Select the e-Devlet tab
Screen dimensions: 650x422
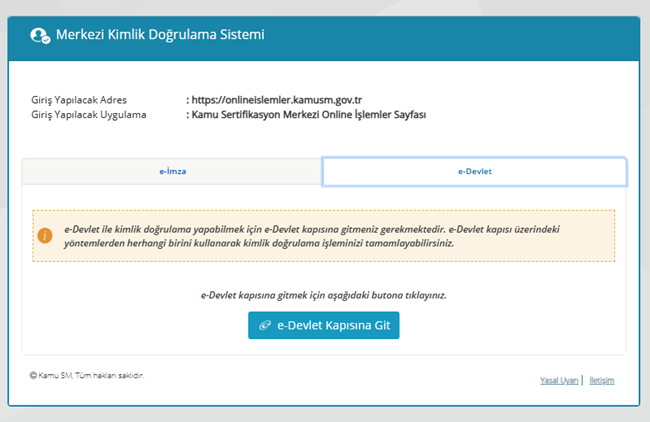click(x=474, y=171)
